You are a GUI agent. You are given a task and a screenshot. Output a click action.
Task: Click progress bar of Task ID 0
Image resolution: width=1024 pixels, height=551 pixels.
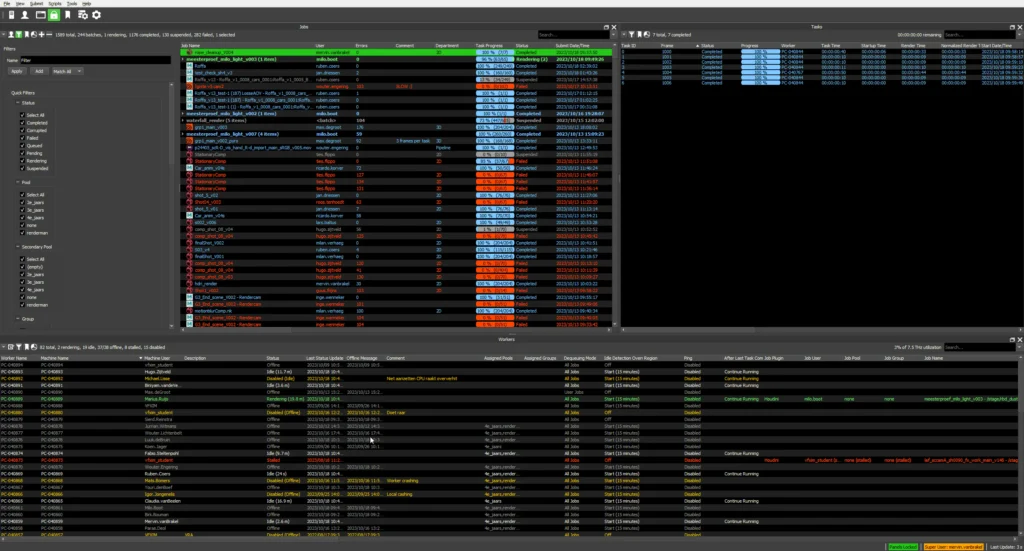[x=759, y=52]
